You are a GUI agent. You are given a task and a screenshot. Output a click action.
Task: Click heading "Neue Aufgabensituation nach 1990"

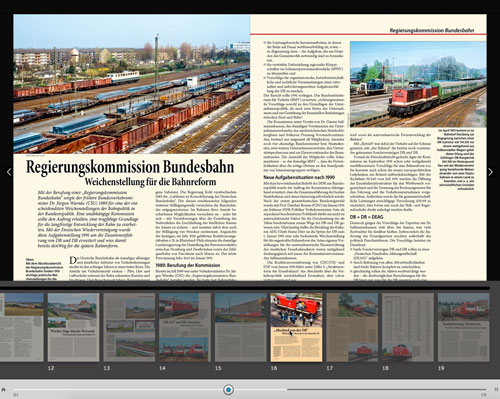pyautogui.click(x=299, y=177)
